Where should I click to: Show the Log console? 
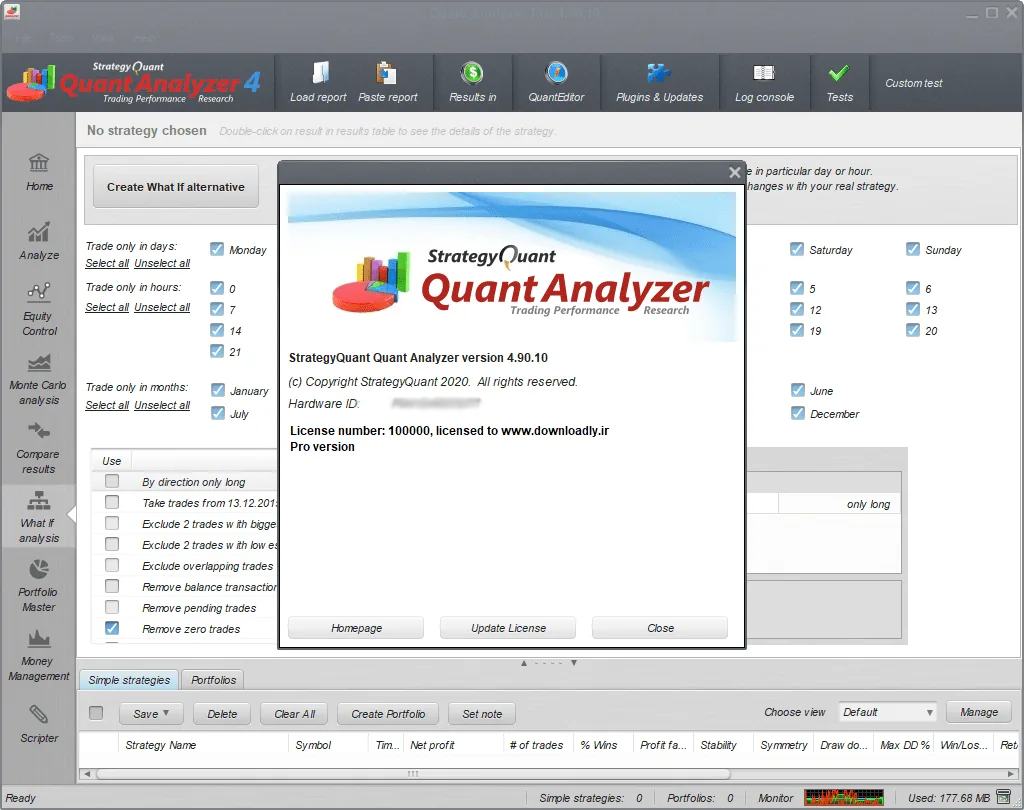[x=764, y=82]
